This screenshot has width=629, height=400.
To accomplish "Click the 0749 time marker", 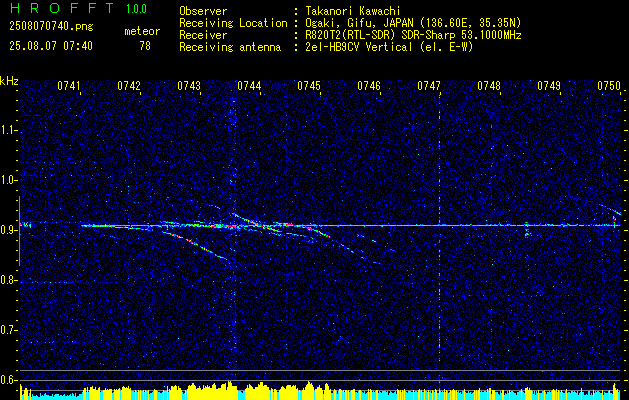I will coord(548,86).
